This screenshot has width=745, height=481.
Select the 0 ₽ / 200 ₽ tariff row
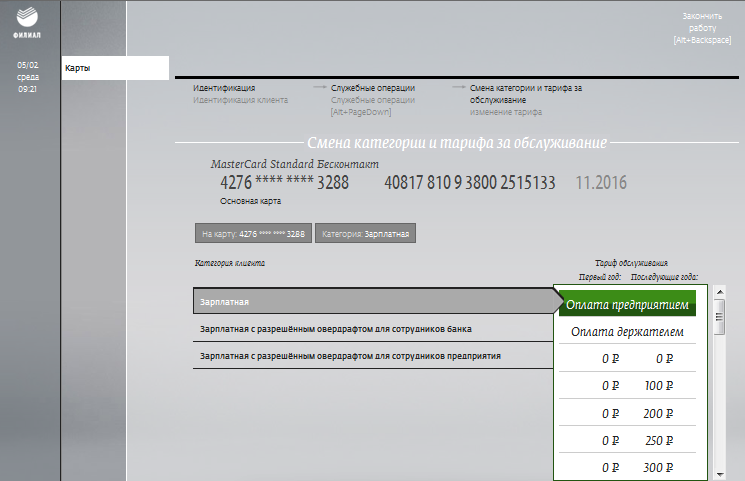click(627, 413)
